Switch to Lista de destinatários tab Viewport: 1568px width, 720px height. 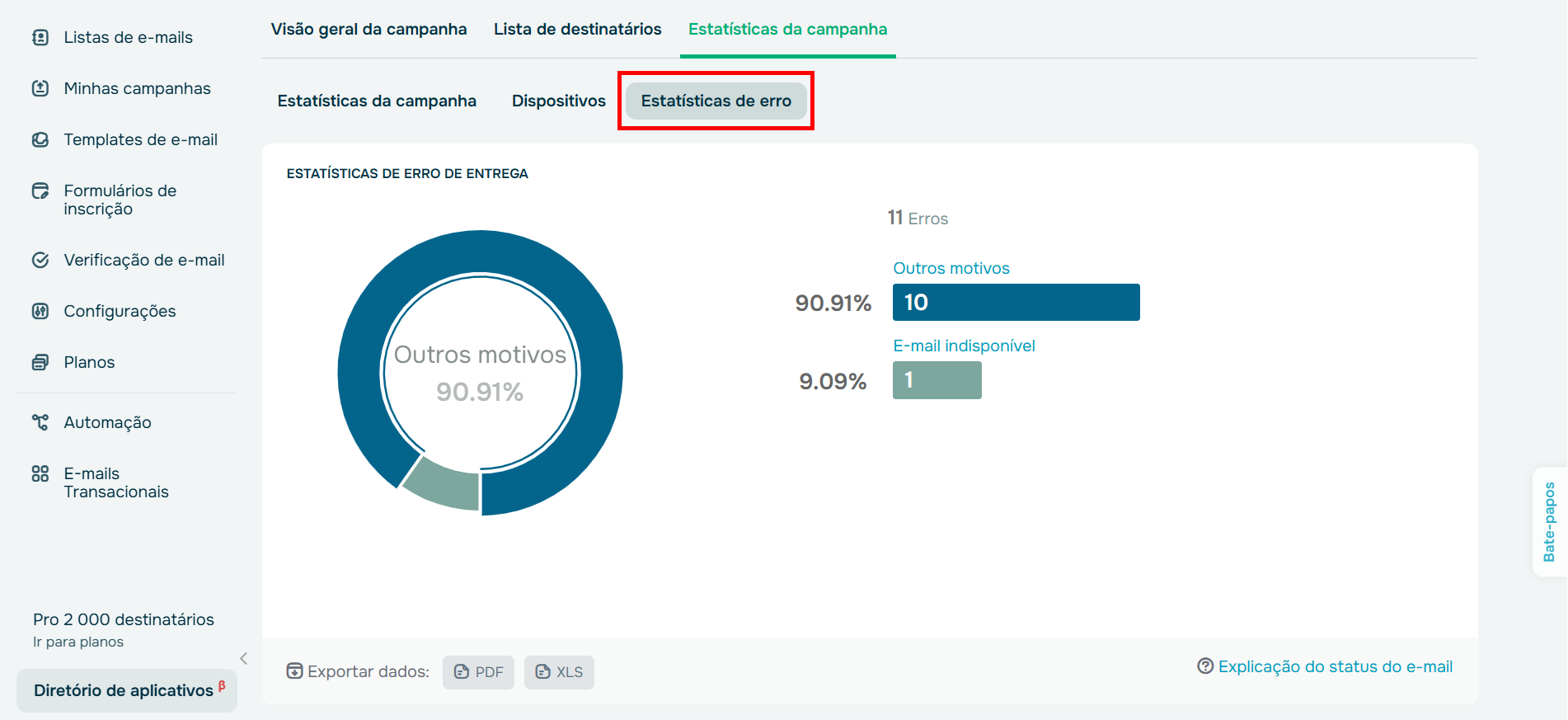tap(578, 29)
